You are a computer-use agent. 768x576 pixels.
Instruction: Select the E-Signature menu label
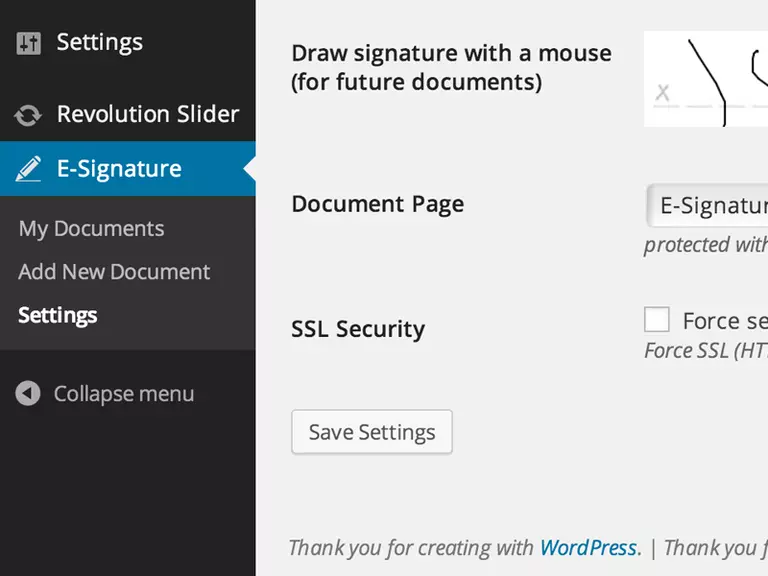pos(119,168)
